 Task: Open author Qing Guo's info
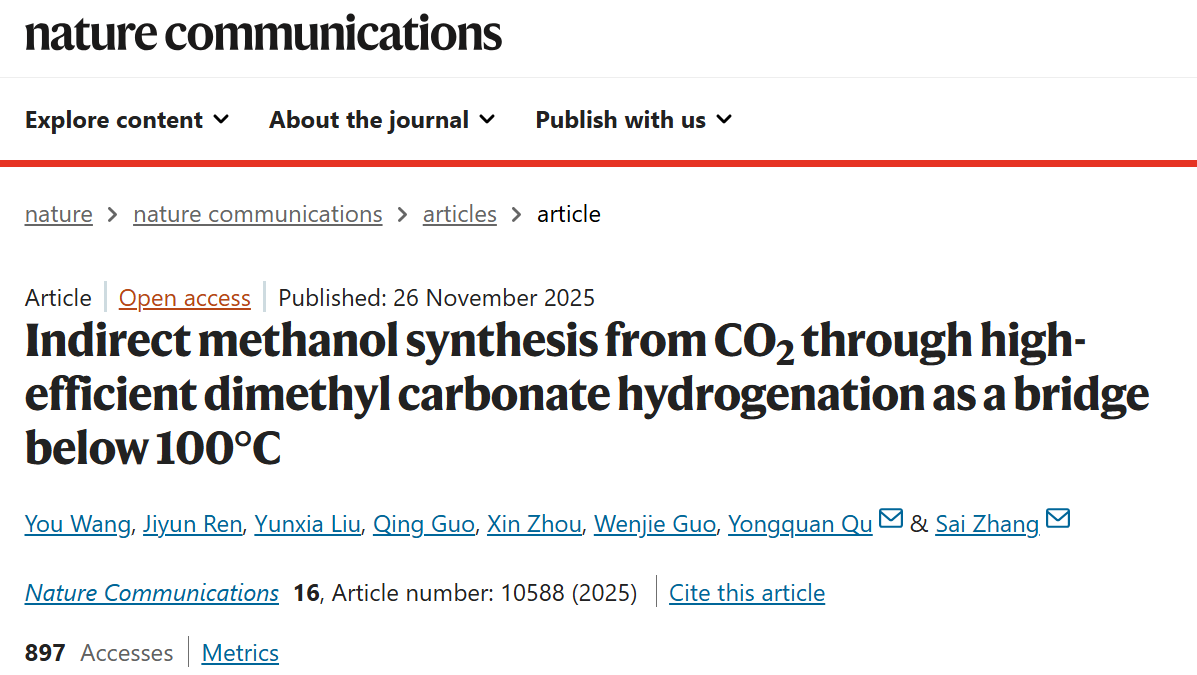pos(423,524)
